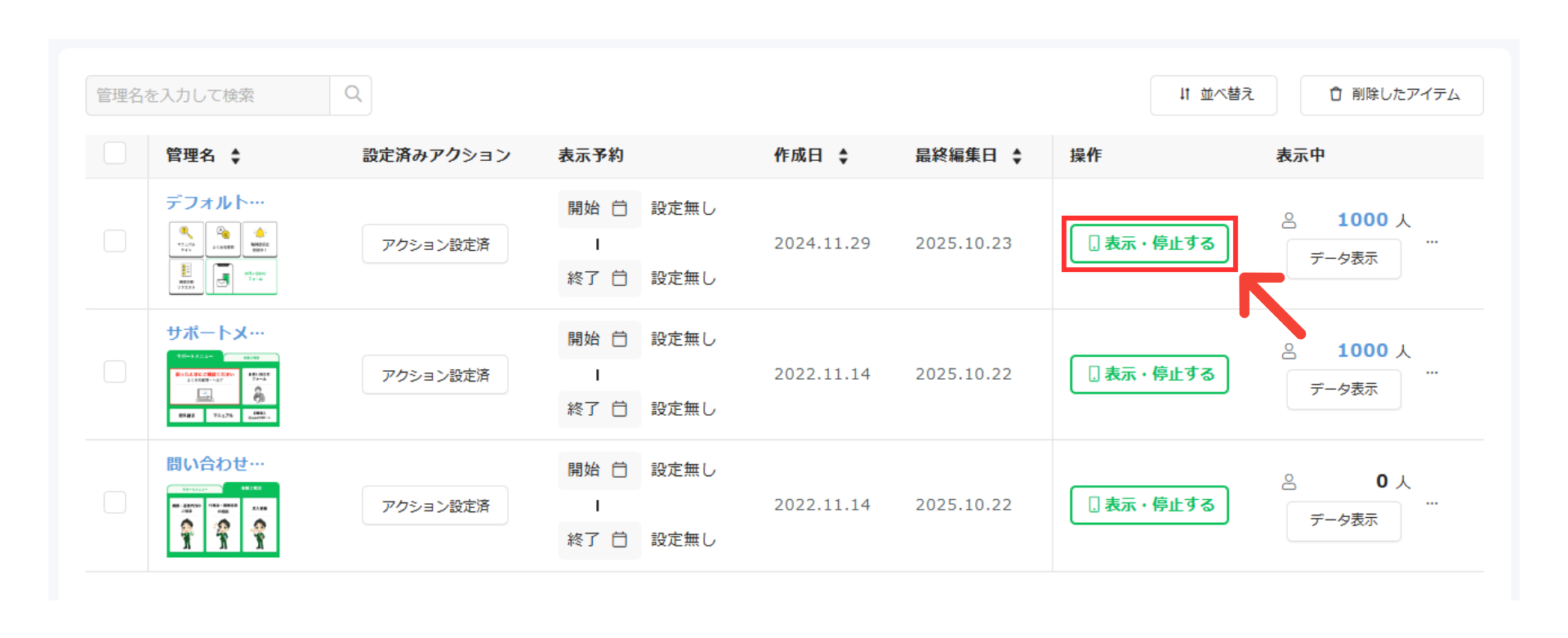Open the more options ellipsis for デフォルト row
The image size is (1568, 638).
coord(1432,243)
